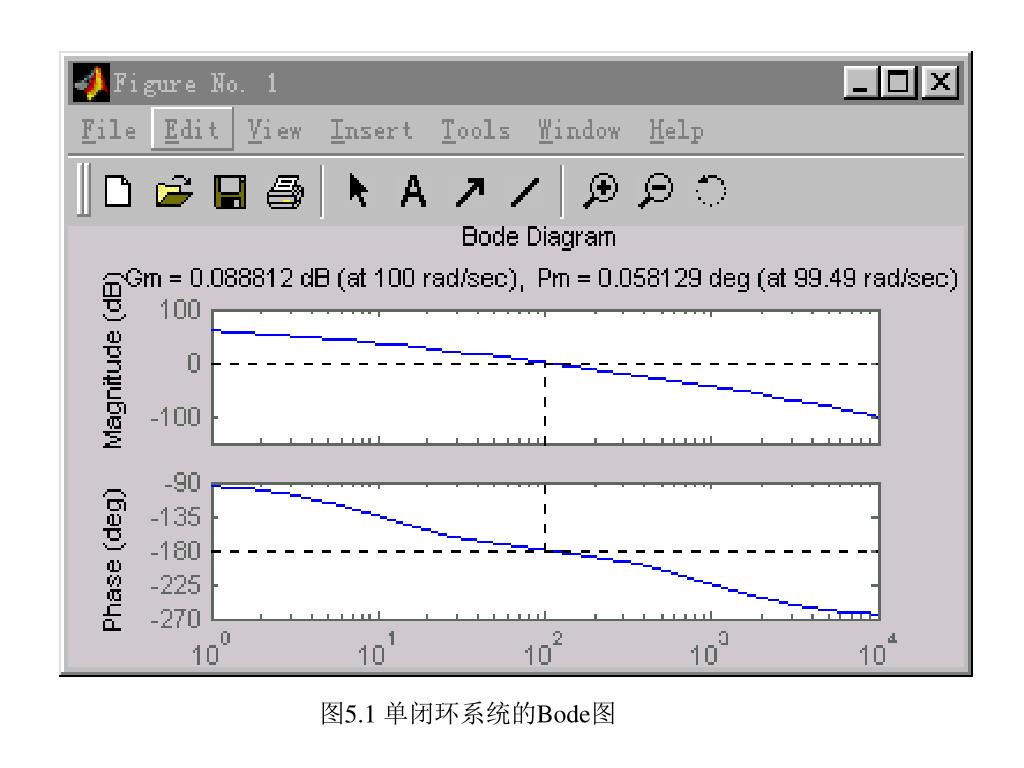Click the -270 phase tick label
Screen dimensions: 1024x768
point(175,618)
